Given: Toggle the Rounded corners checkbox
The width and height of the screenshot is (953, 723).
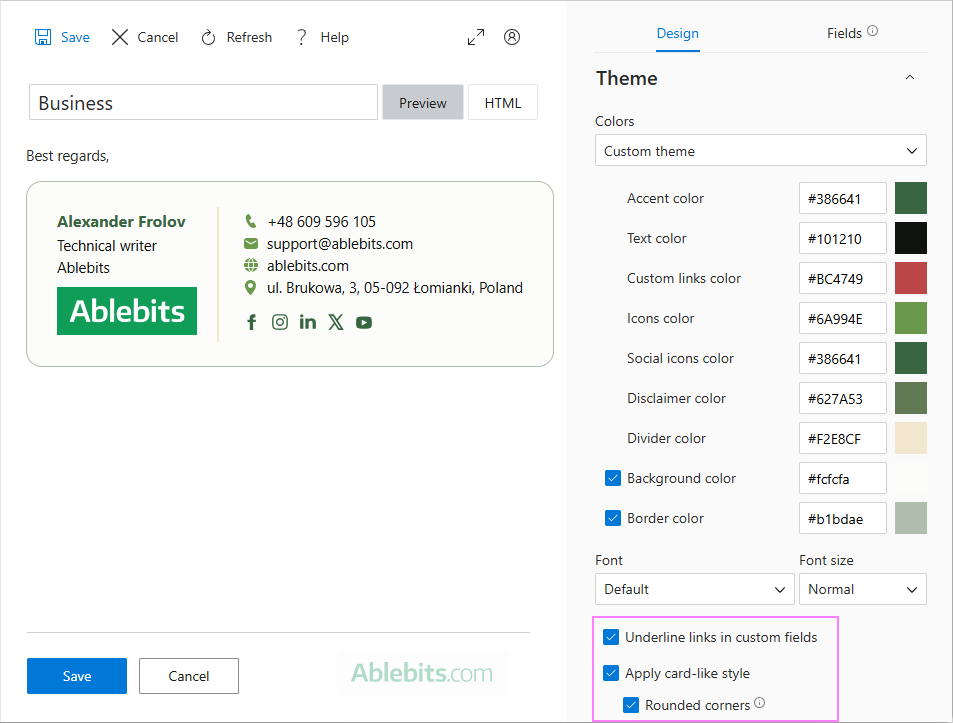Looking at the screenshot, I should coord(630,704).
